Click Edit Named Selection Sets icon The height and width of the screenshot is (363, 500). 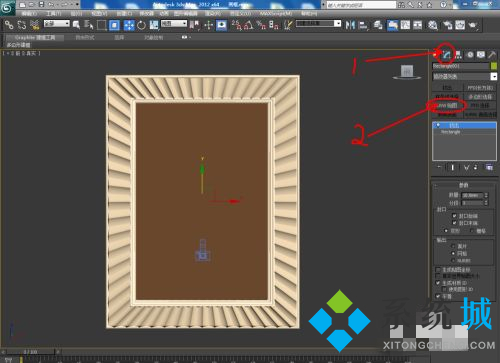[x=288, y=25]
